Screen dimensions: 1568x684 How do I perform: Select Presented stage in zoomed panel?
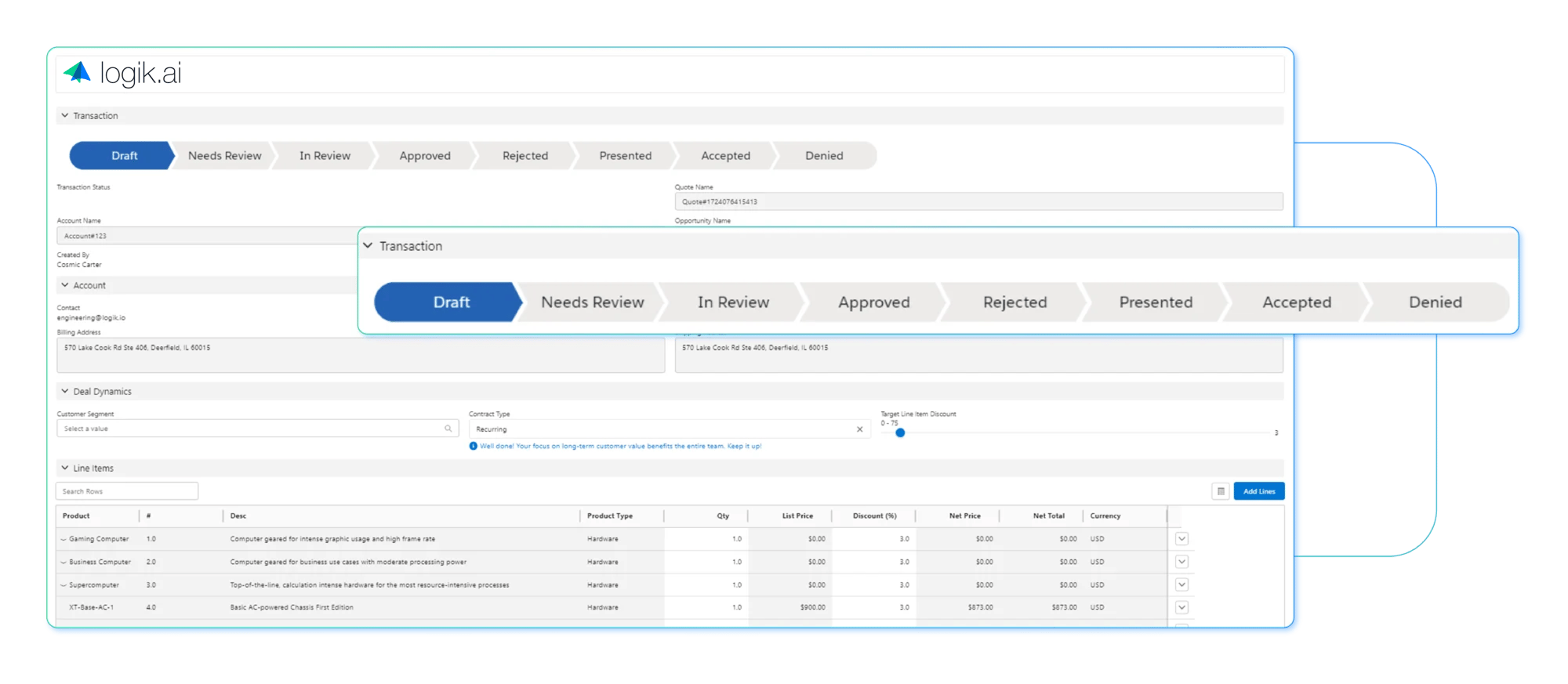click(x=1156, y=302)
